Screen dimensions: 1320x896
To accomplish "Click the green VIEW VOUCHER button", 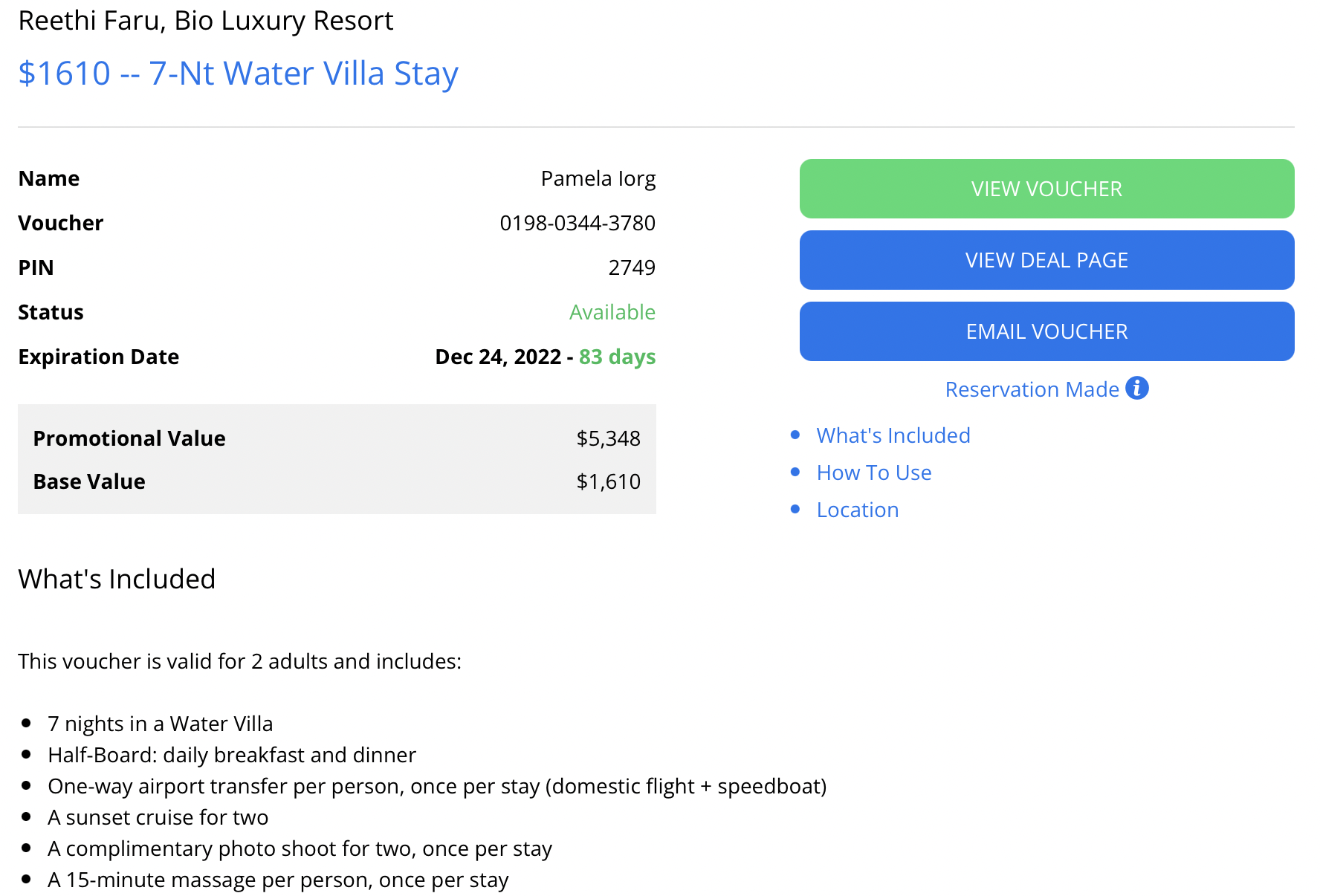I will (x=1045, y=189).
